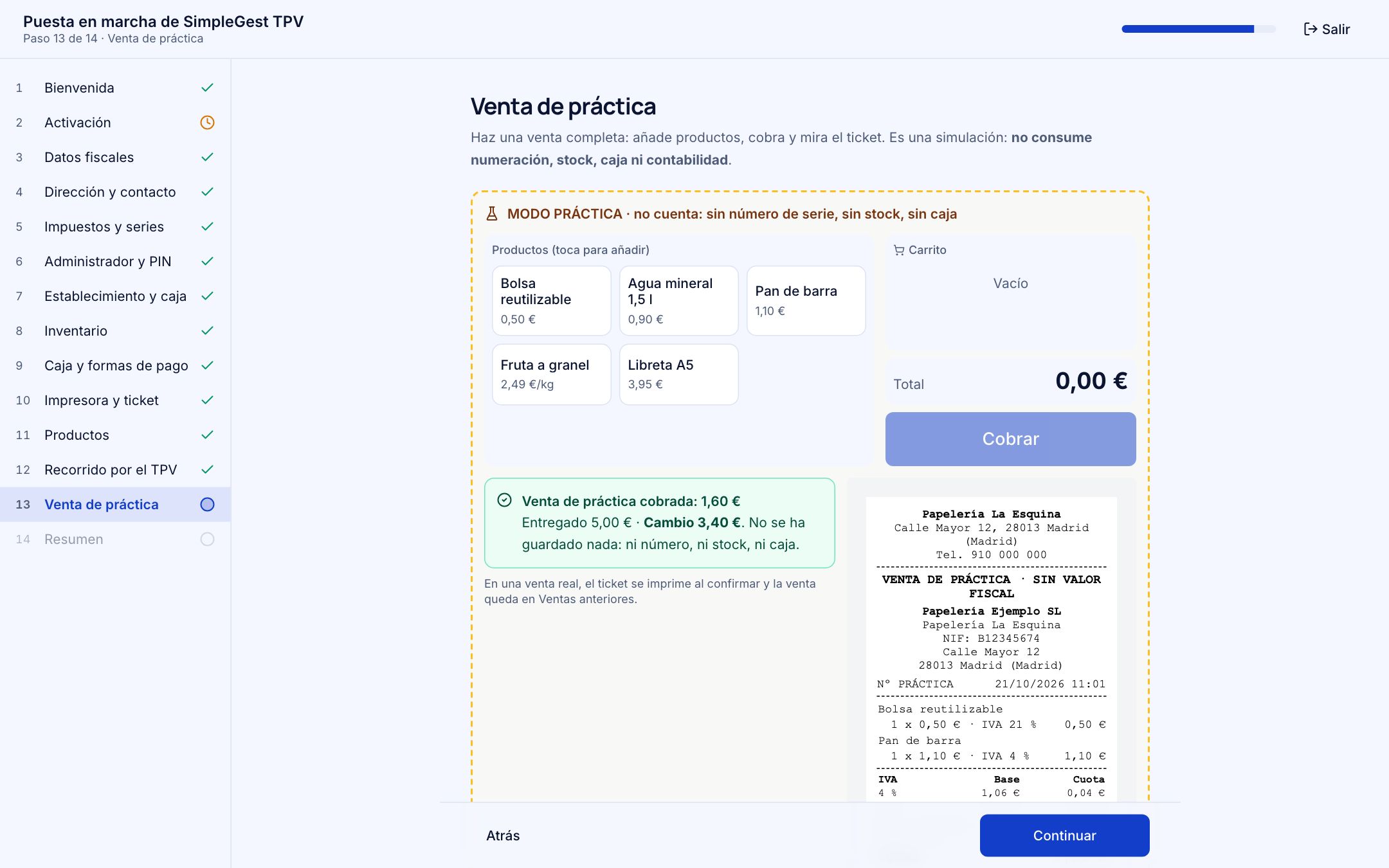Click the shopping cart icon next to Carrito
1389x868 pixels.
click(x=898, y=250)
